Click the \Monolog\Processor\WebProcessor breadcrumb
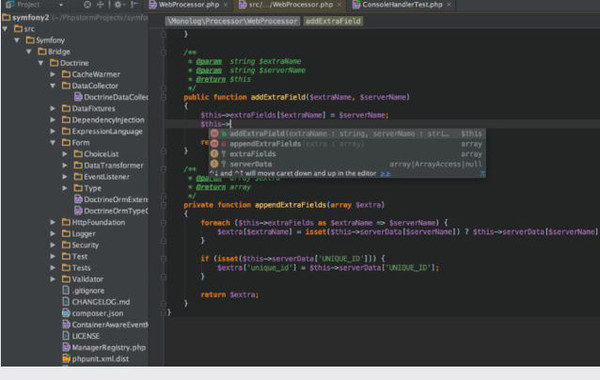Screen dimensions: 600x380 [x=232, y=21]
